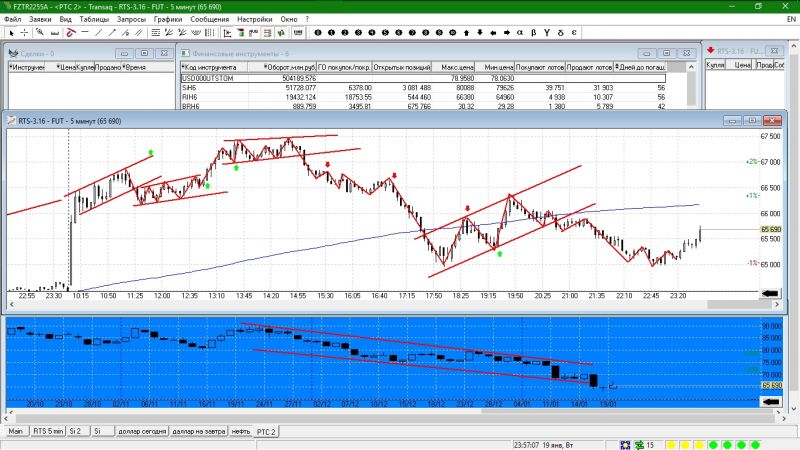Click the chart axes settings icon
This screenshot has height=450, width=800.
(228, 33)
